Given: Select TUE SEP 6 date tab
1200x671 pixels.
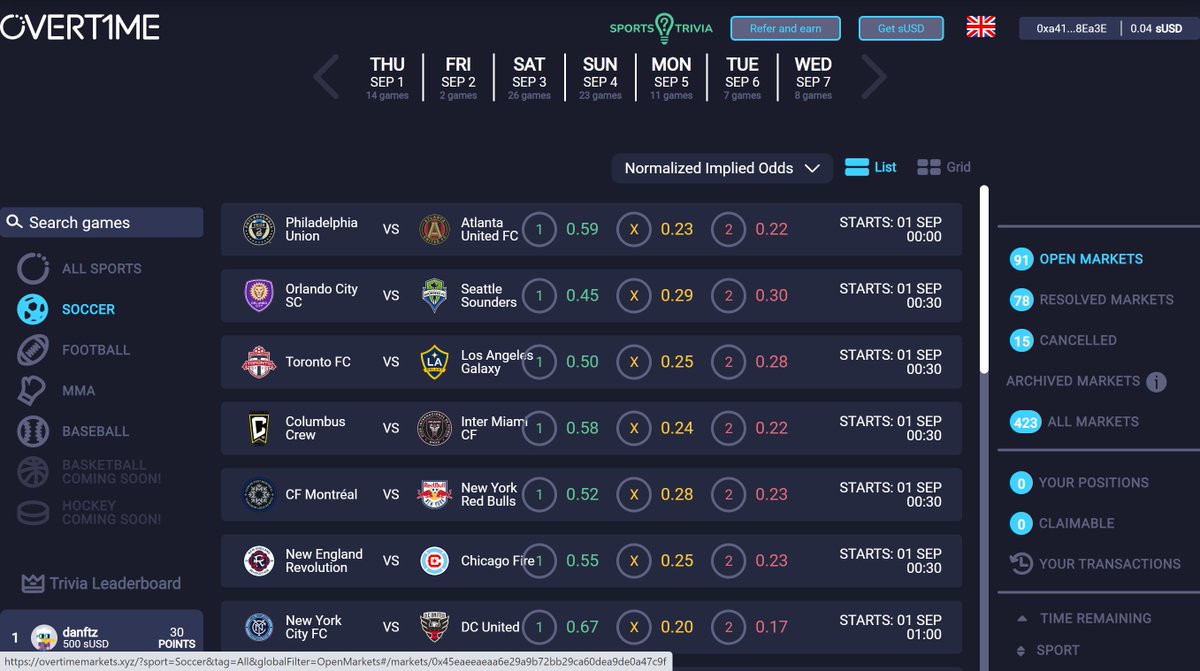Looking at the screenshot, I should click(x=742, y=77).
